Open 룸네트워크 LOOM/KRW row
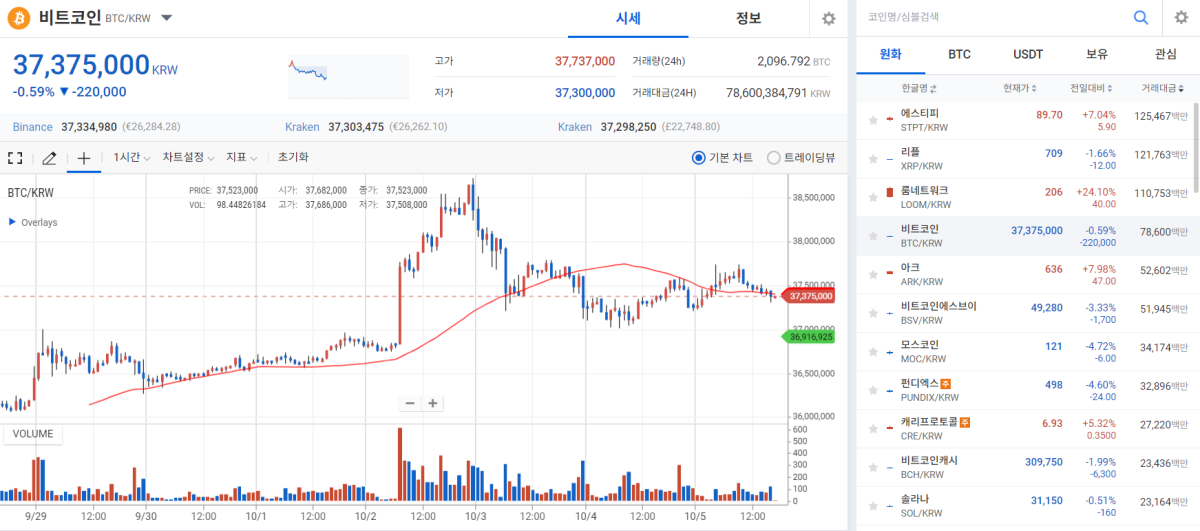This screenshot has width=1200, height=531. pyautogui.click(x=1024, y=197)
